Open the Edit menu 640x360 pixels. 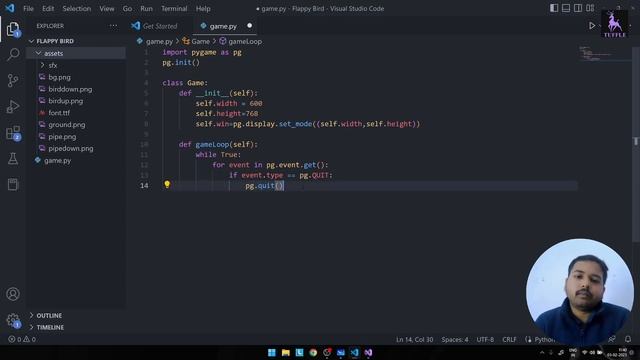coord(48,9)
